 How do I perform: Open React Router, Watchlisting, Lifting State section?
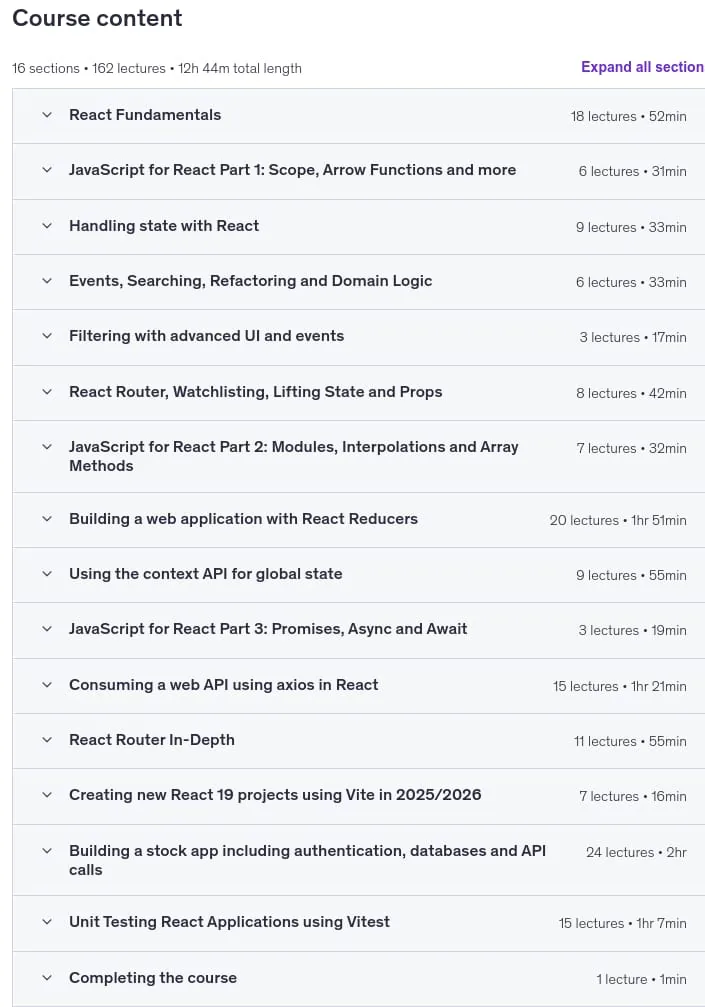pyautogui.click(x=47, y=392)
